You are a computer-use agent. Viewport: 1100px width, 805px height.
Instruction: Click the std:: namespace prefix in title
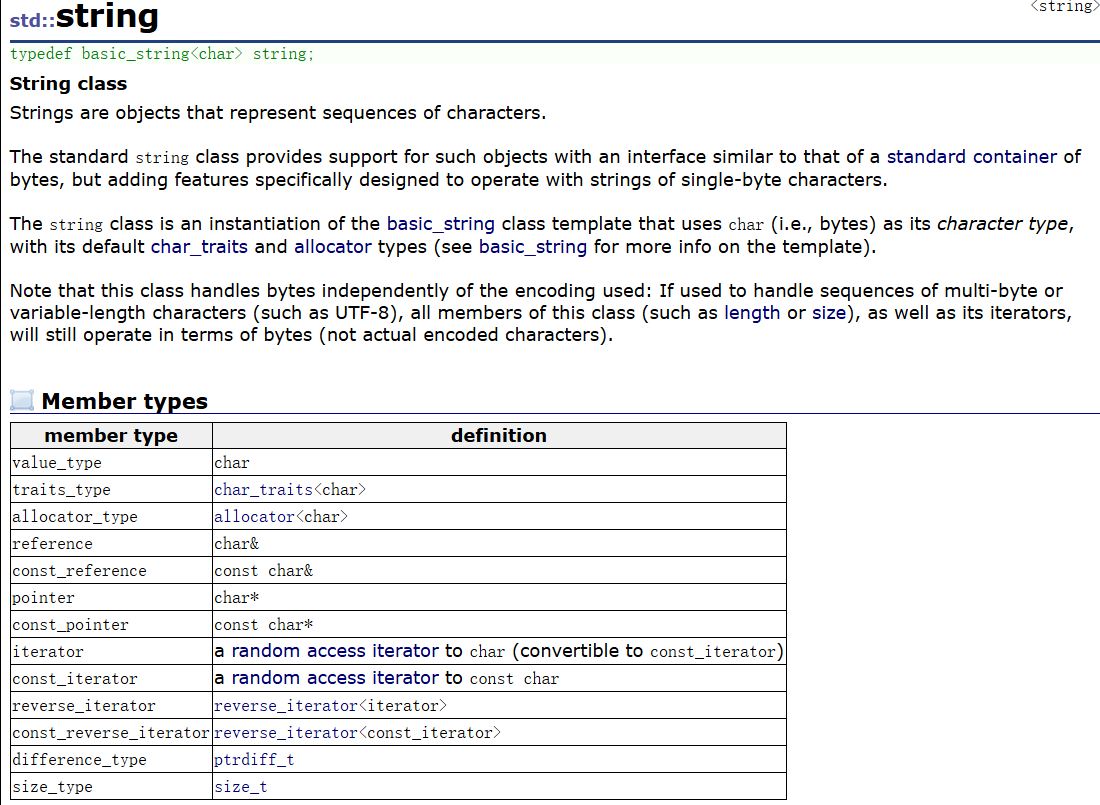pos(32,20)
